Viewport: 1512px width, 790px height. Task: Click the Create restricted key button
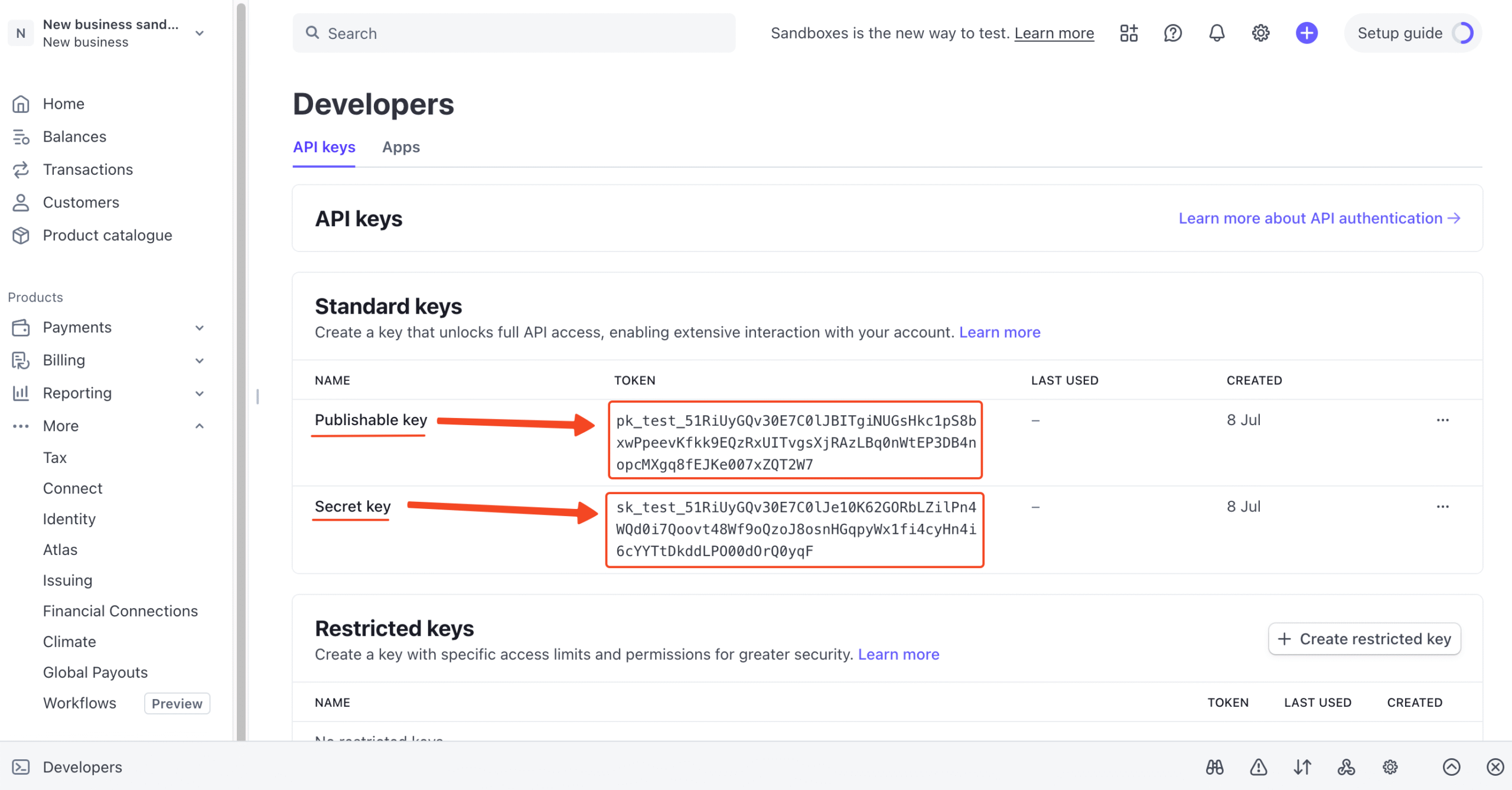pos(1364,639)
